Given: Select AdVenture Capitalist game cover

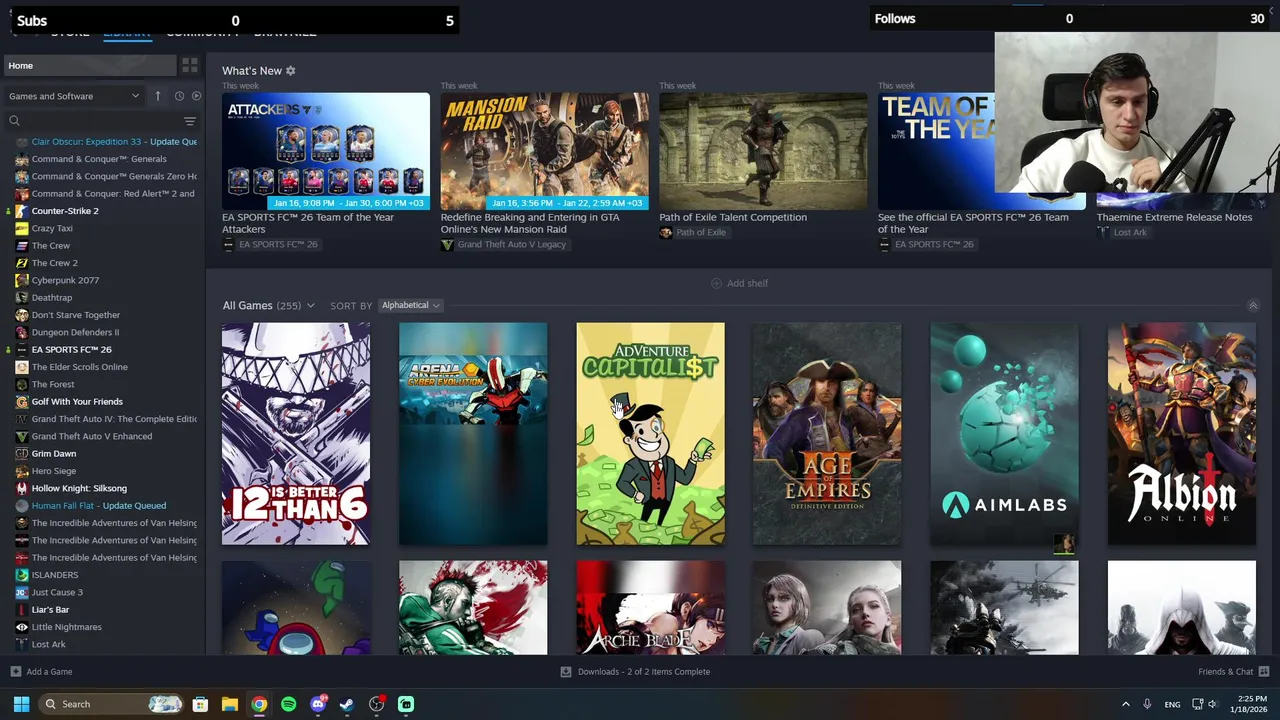Looking at the screenshot, I should (650, 434).
